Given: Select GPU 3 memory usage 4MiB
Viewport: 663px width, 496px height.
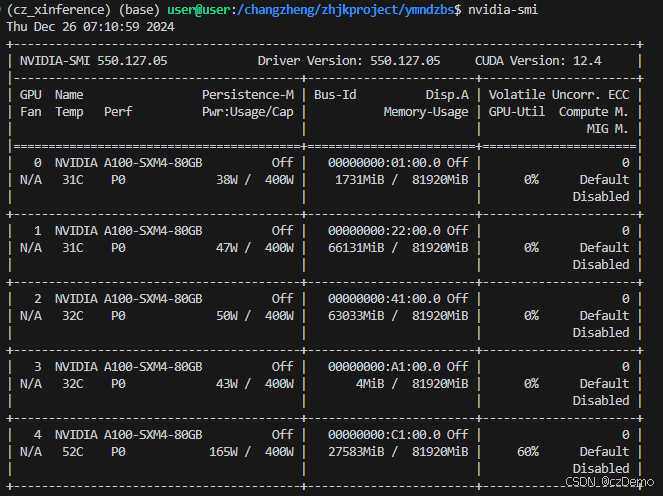Looking at the screenshot, I should click(370, 384).
